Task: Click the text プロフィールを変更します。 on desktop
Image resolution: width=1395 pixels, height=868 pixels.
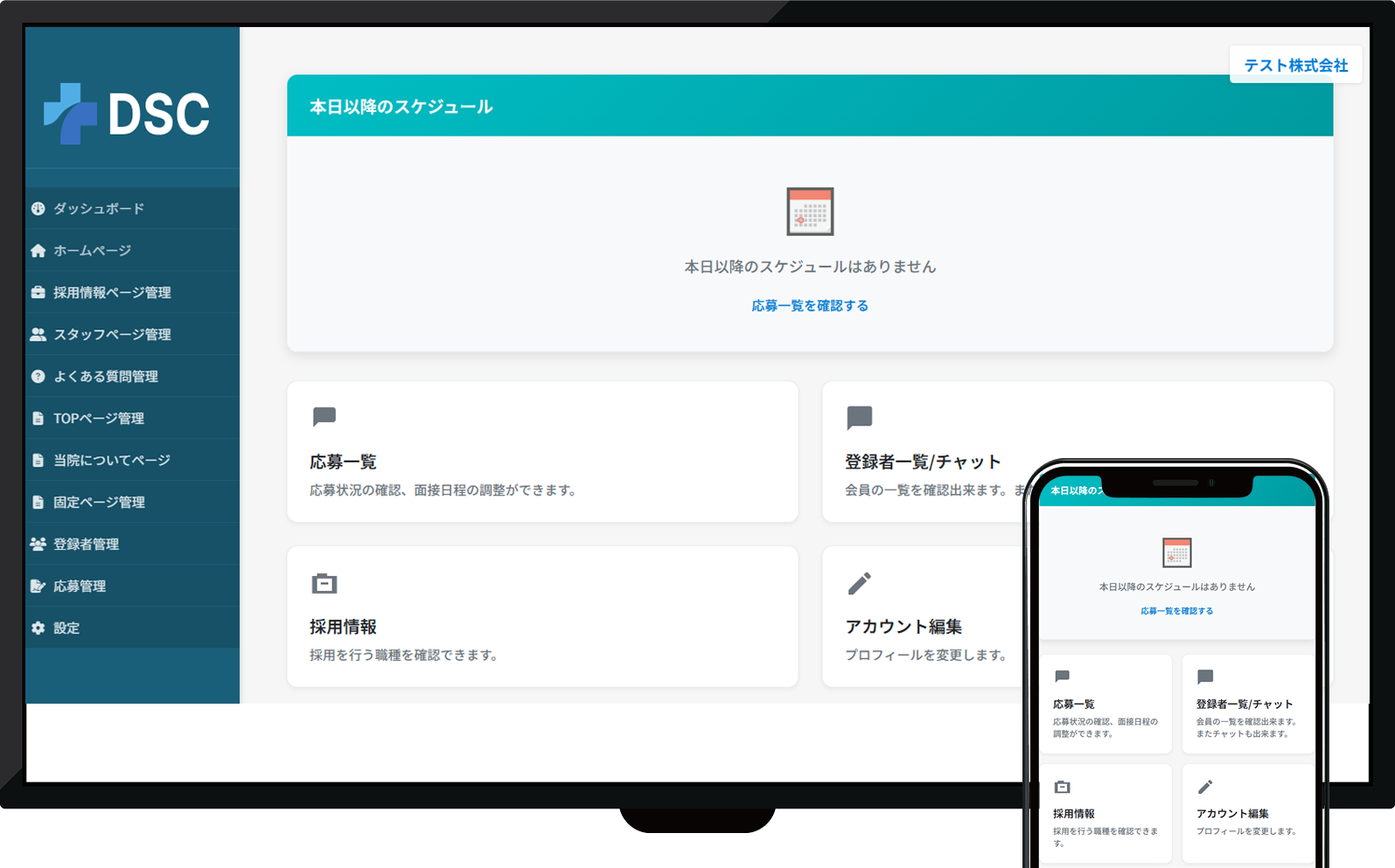Action: click(x=927, y=655)
